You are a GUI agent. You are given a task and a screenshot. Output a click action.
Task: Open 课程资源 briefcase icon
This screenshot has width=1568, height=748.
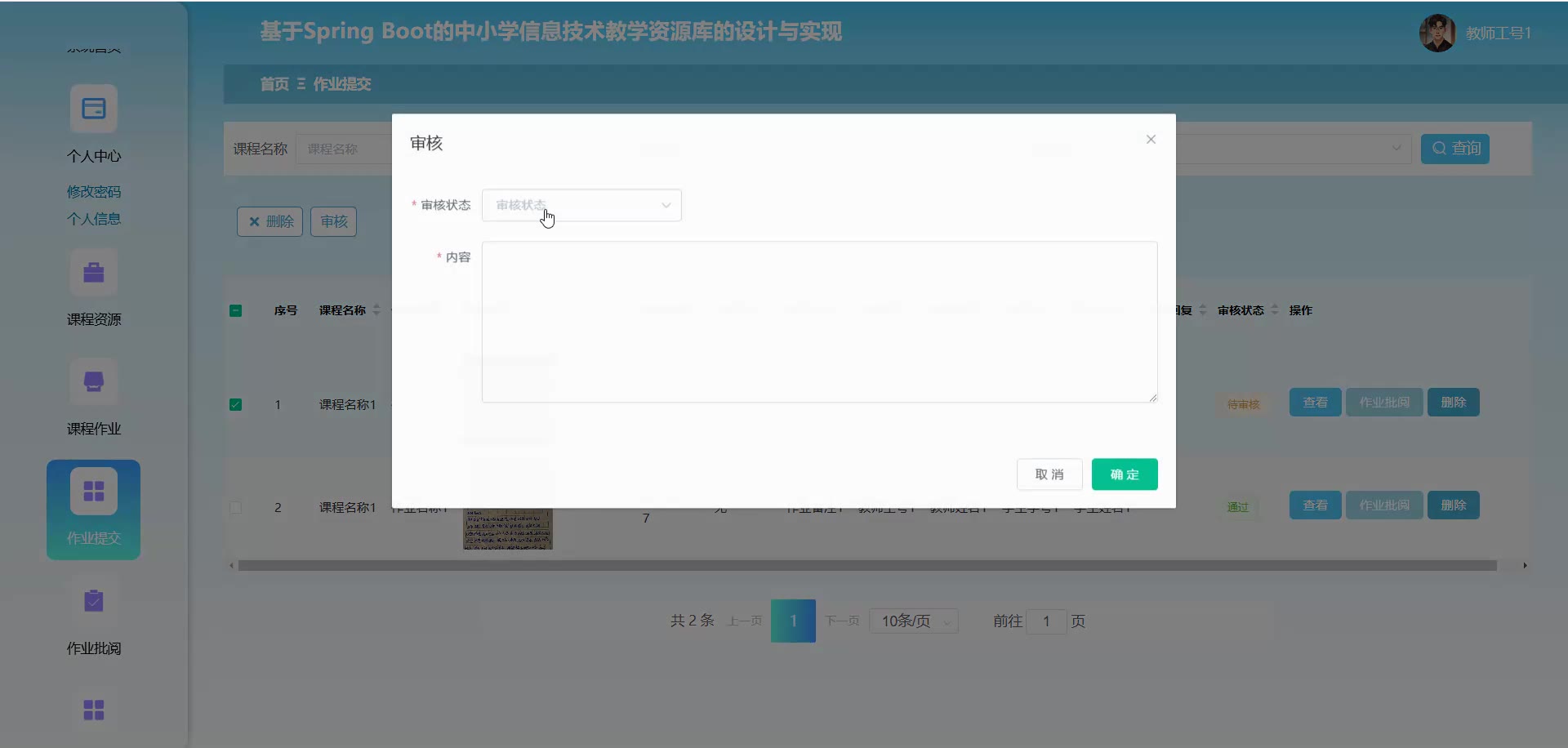(x=94, y=272)
